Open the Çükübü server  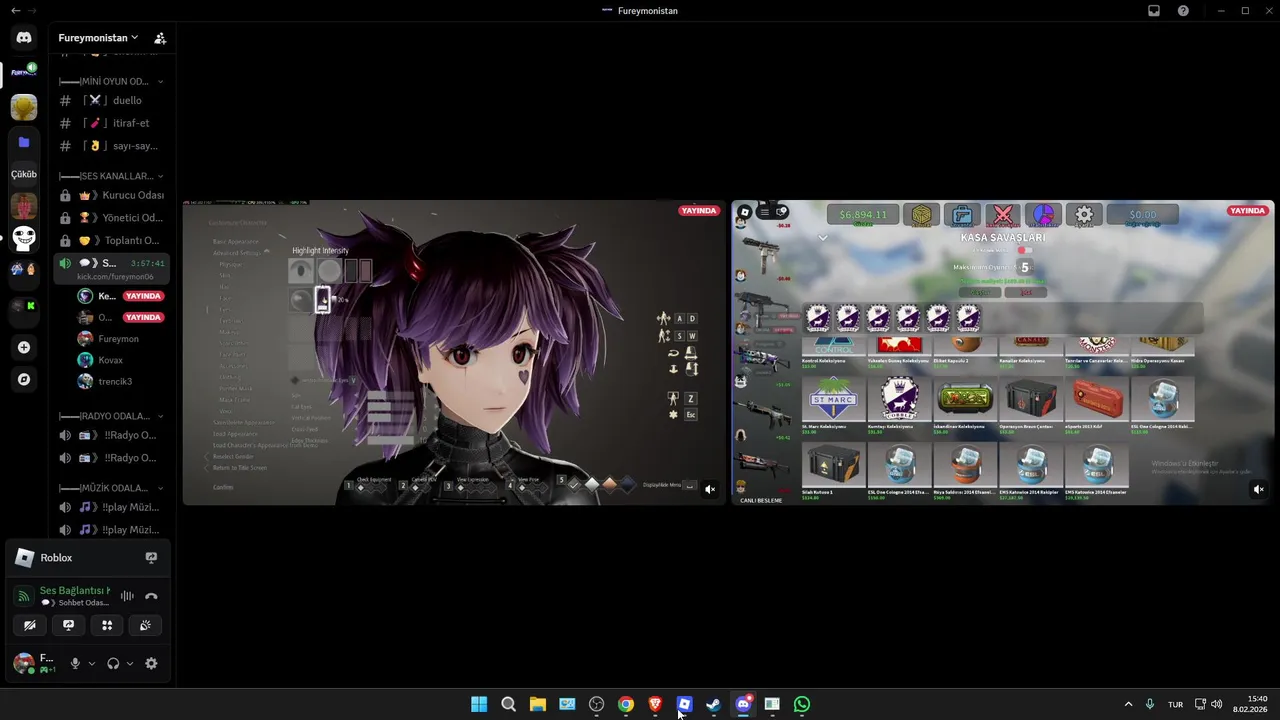24,174
